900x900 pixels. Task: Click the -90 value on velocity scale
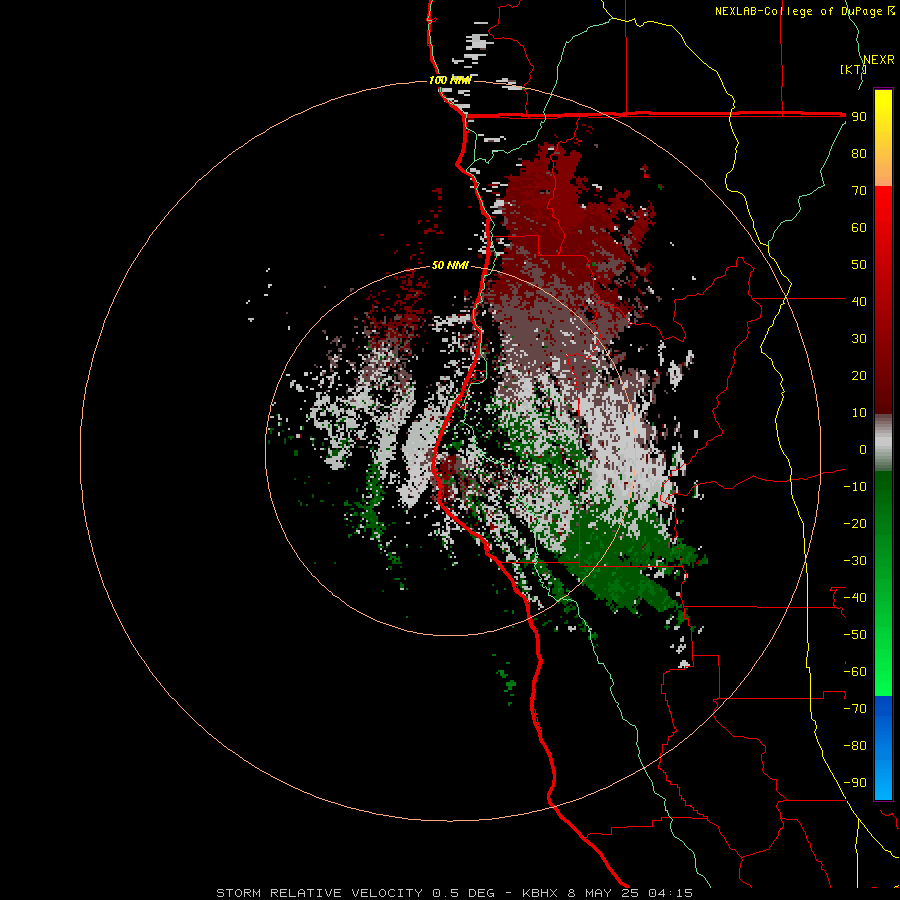click(855, 783)
